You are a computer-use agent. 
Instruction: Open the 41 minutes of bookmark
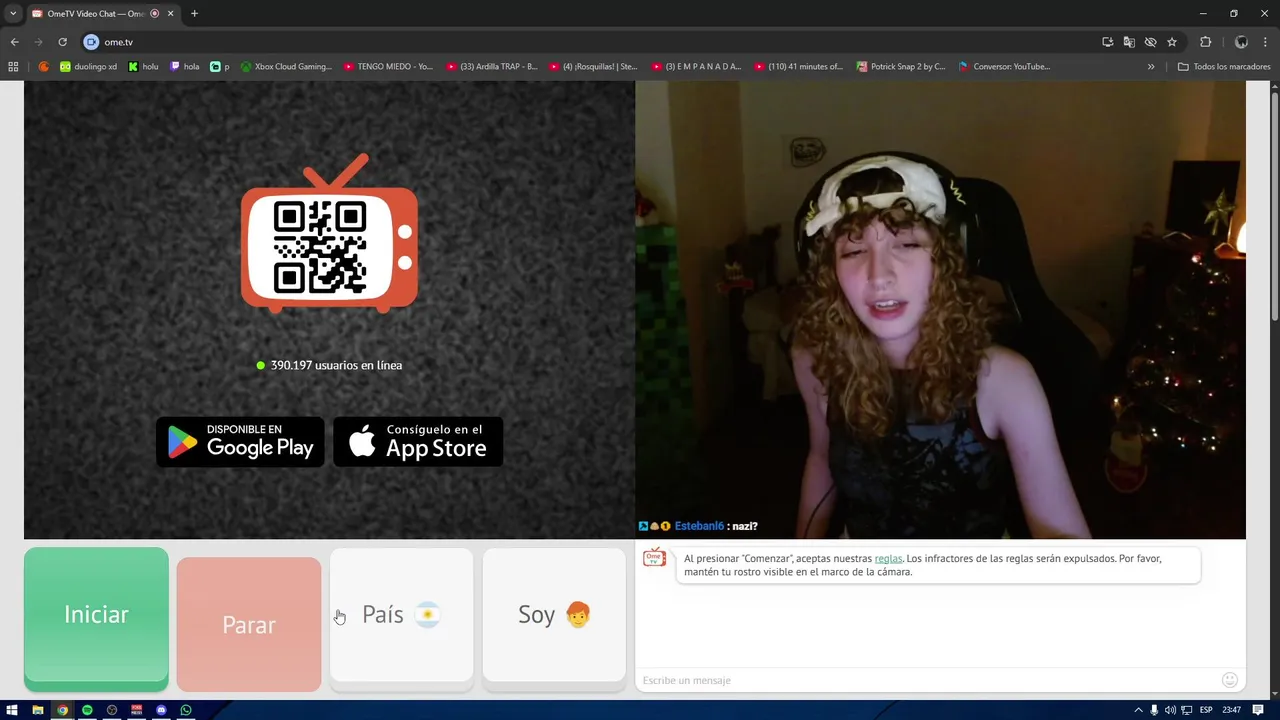pyautogui.click(x=799, y=67)
